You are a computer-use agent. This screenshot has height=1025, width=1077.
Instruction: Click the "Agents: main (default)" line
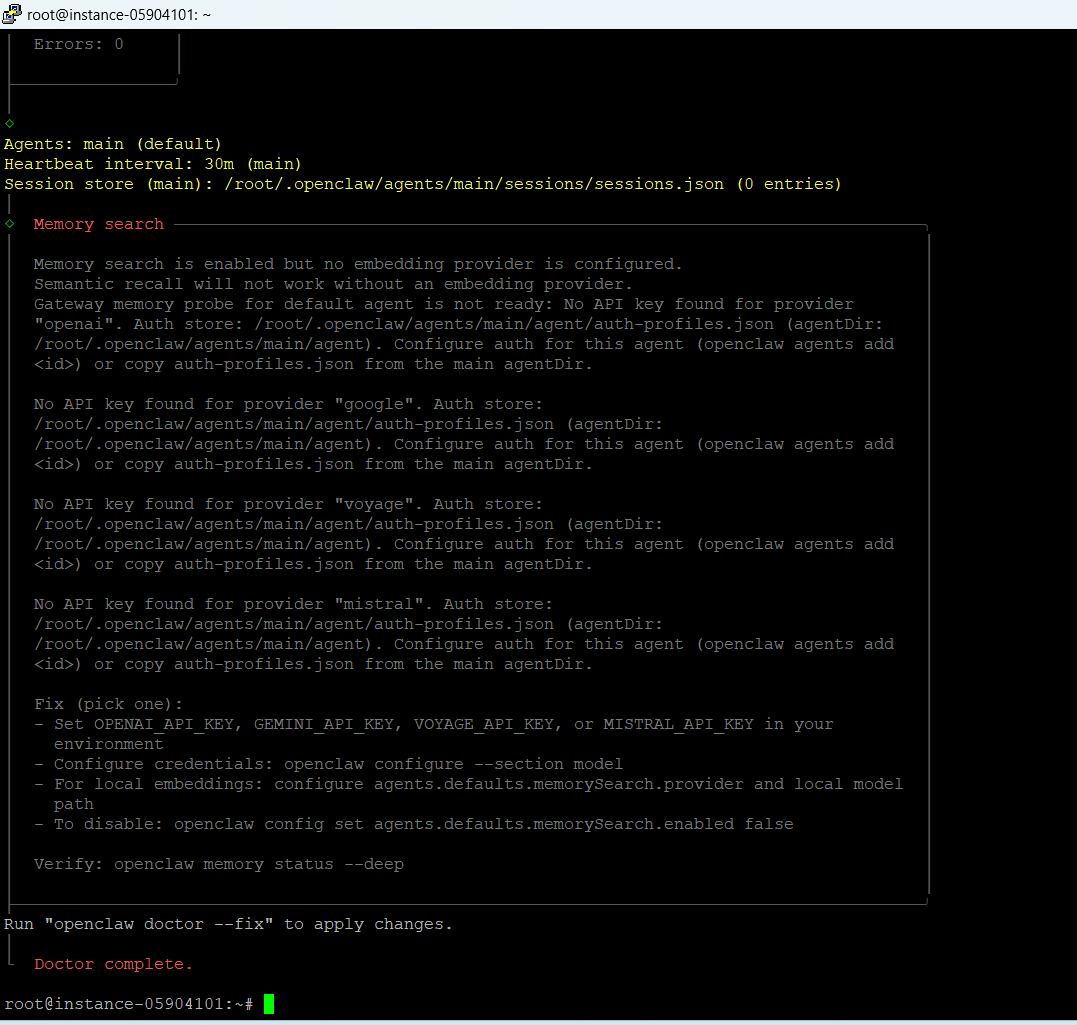113,144
